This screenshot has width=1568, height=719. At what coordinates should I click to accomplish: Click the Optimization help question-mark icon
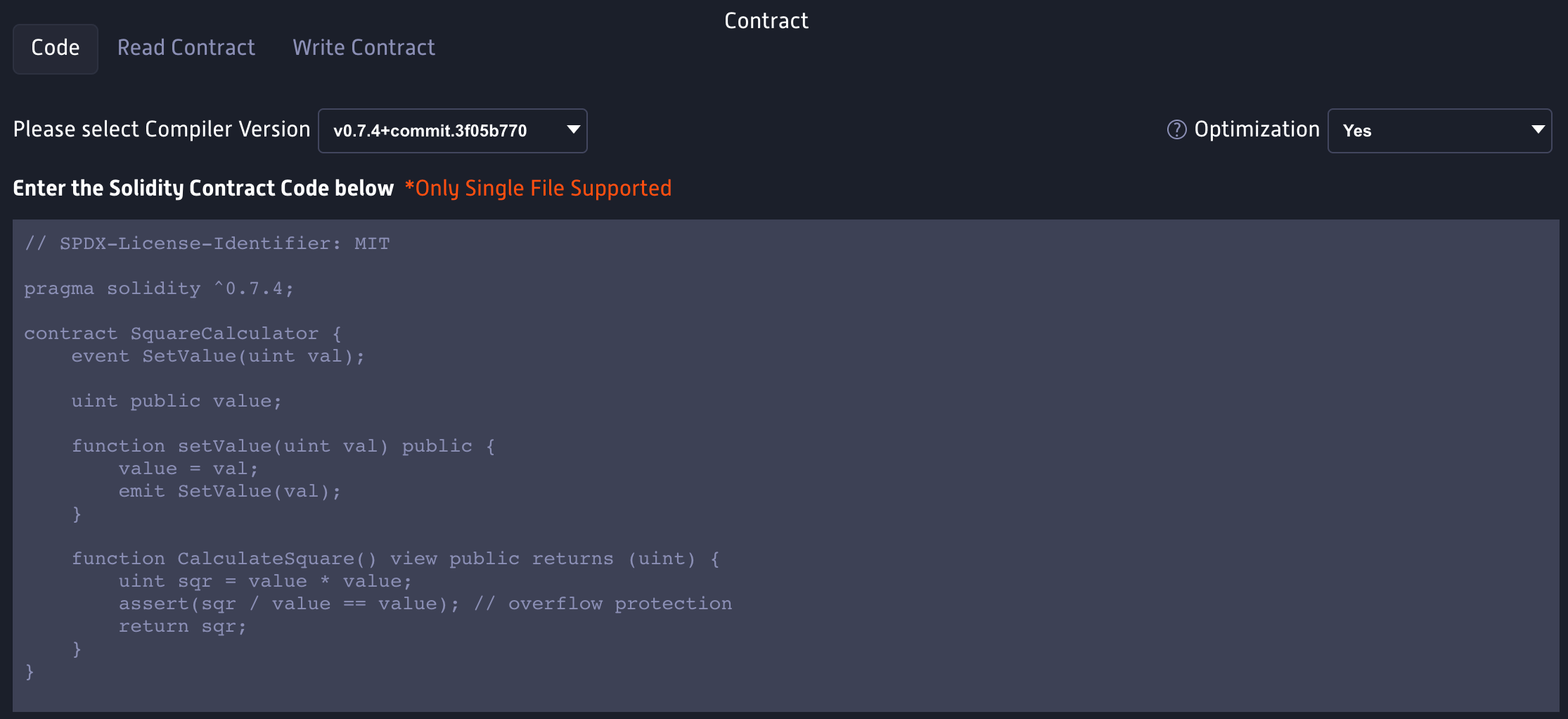pyautogui.click(x=1176, y=129)
